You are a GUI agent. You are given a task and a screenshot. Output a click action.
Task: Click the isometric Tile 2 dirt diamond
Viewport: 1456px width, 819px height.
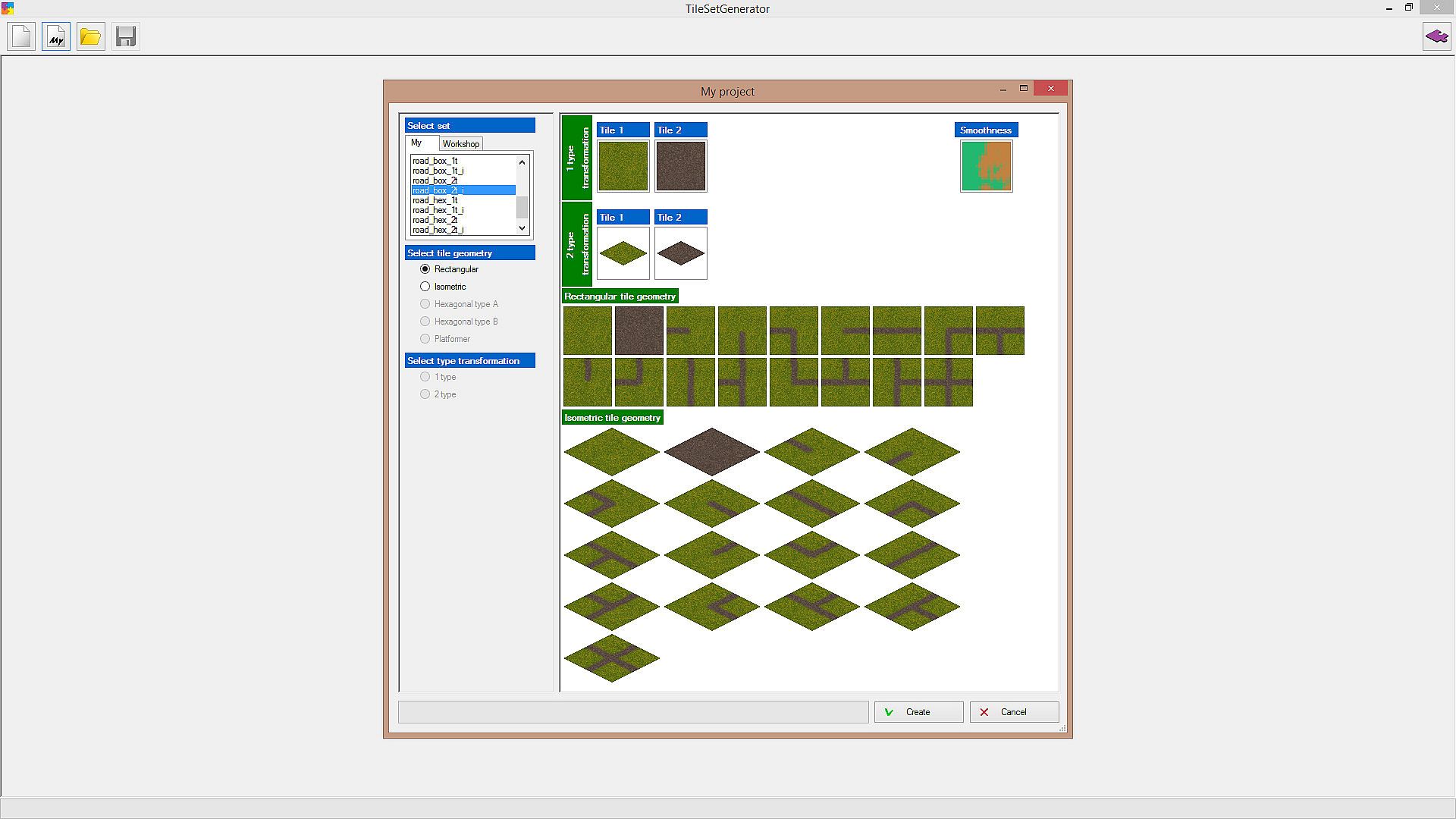[681, 253]
